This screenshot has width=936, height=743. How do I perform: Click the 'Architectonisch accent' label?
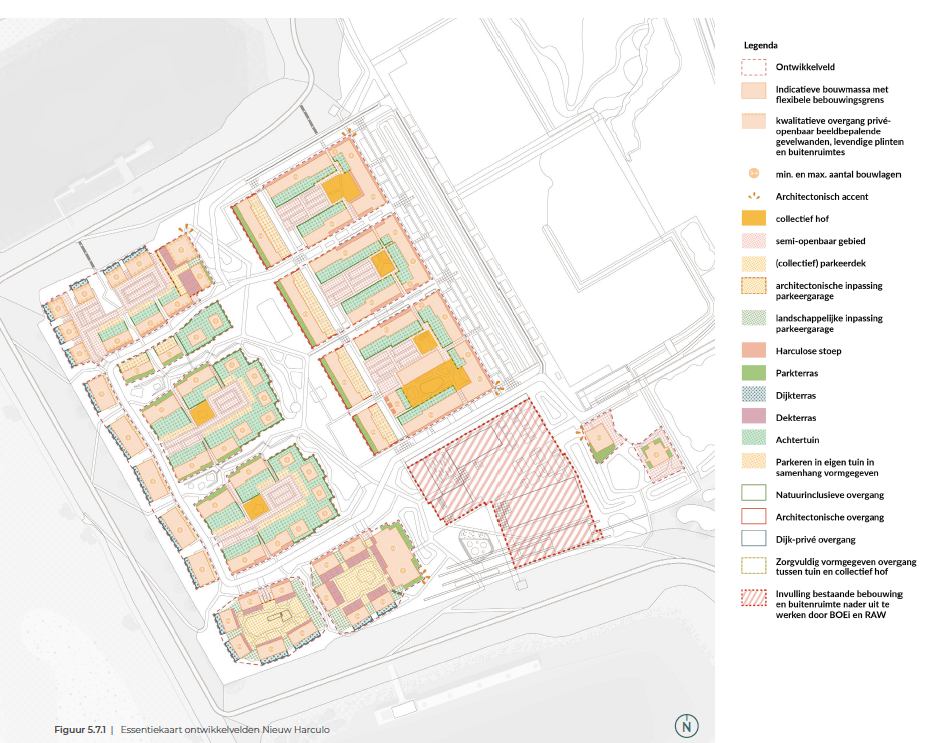point(822,196)
